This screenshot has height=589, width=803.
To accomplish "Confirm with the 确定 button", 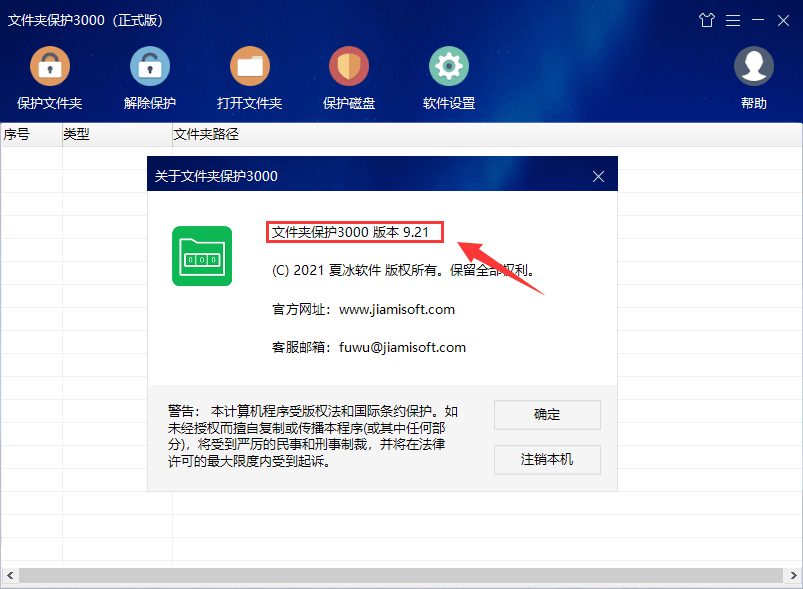I will [x=547, y=414].
